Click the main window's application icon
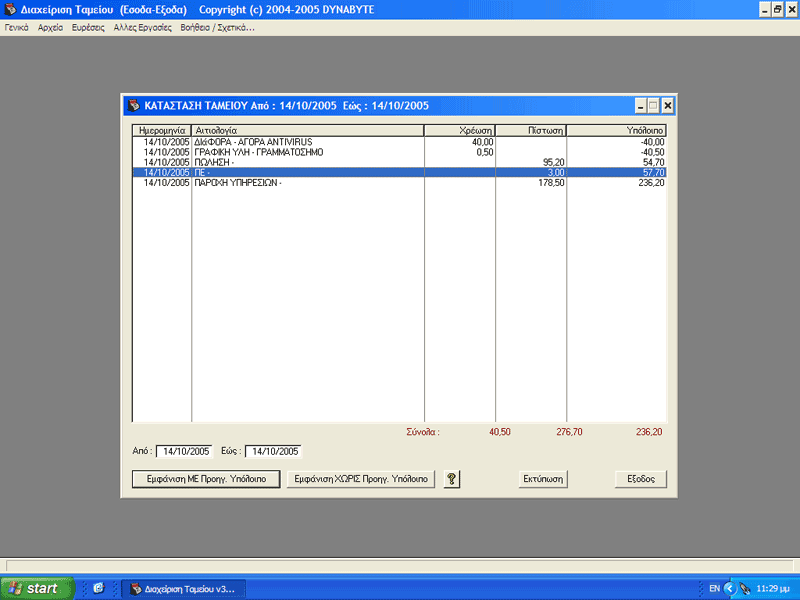This screenshot has height=600, width=800. (x=10, y=9)
